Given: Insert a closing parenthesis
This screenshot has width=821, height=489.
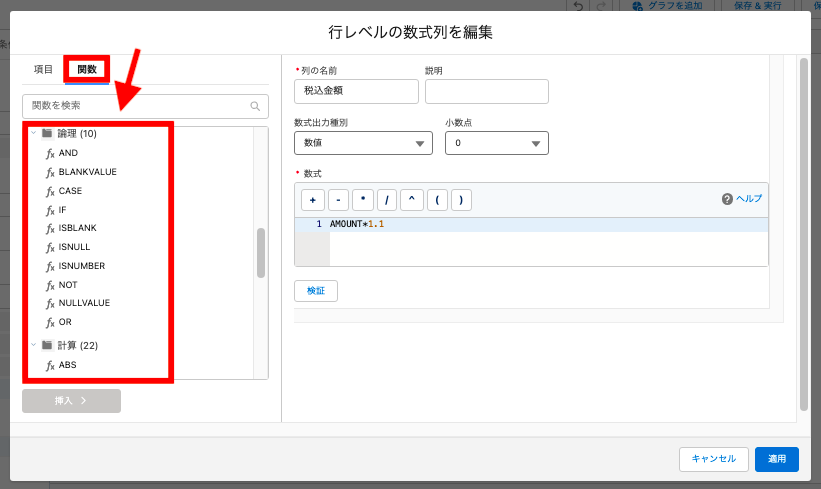Looking at the screenshot, I should tap(460, 199).
